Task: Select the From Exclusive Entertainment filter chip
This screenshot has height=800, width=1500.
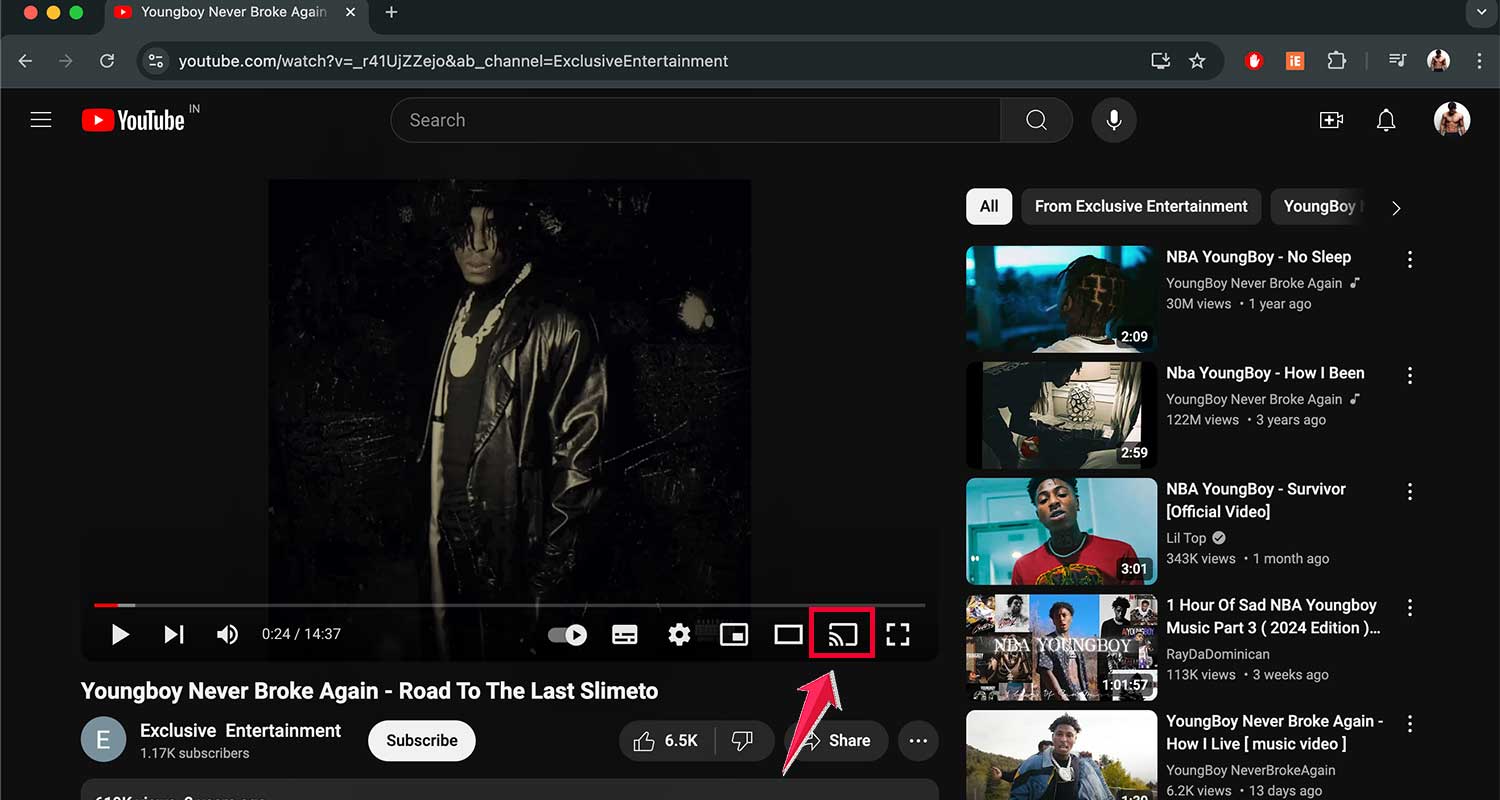Action: point(1140,206)
